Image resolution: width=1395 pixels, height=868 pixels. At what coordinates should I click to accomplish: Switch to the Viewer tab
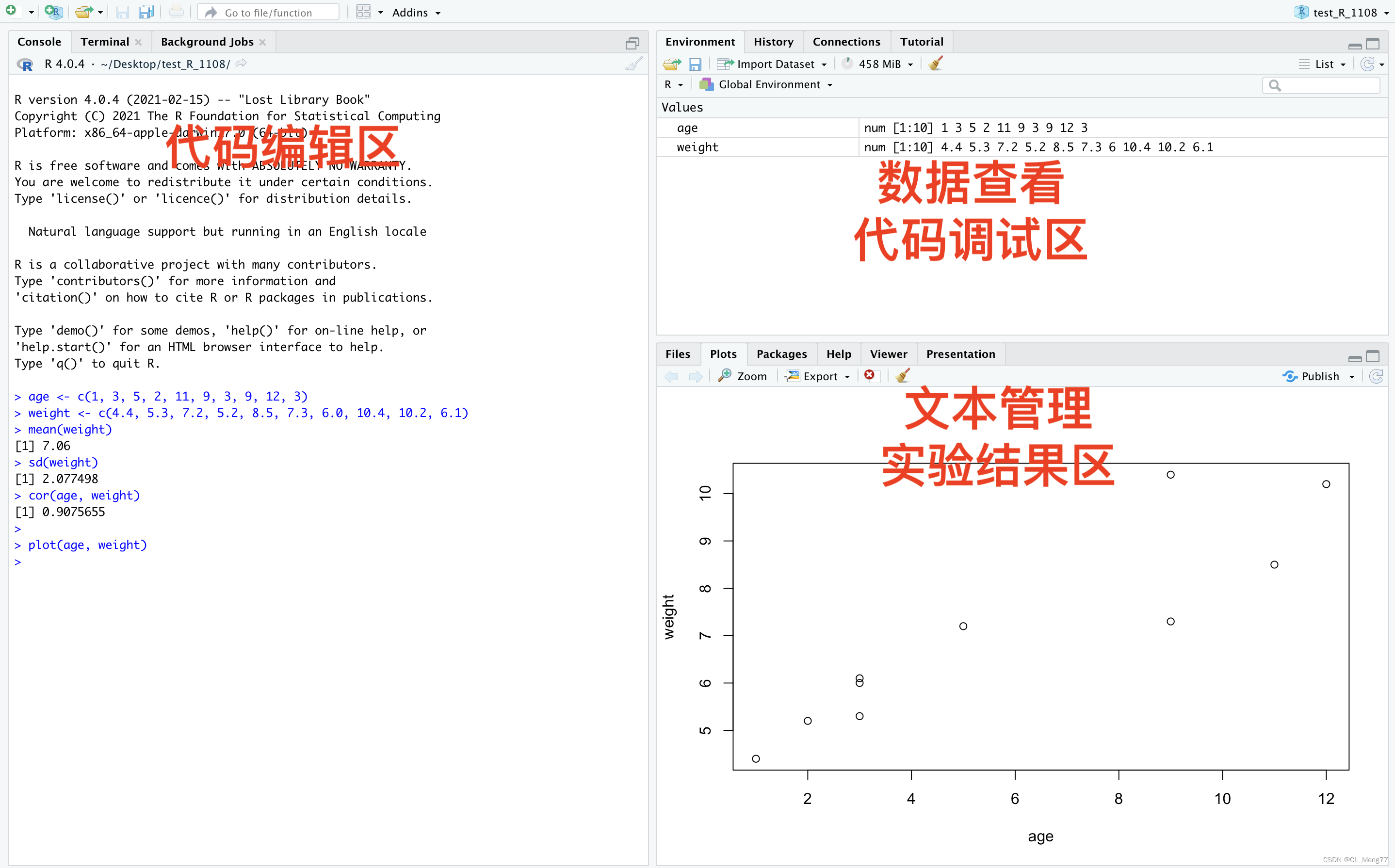888,354
